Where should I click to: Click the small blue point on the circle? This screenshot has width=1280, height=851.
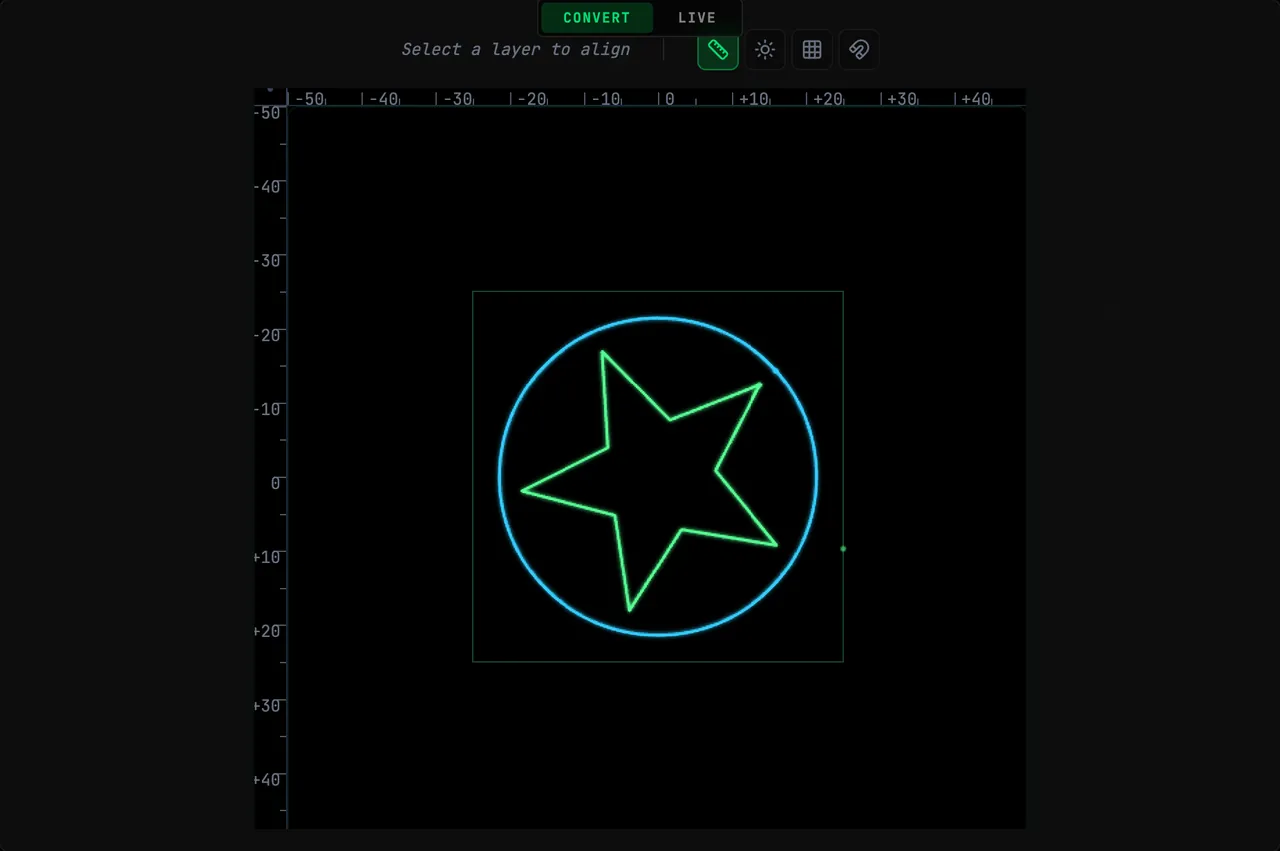[776, 371]
